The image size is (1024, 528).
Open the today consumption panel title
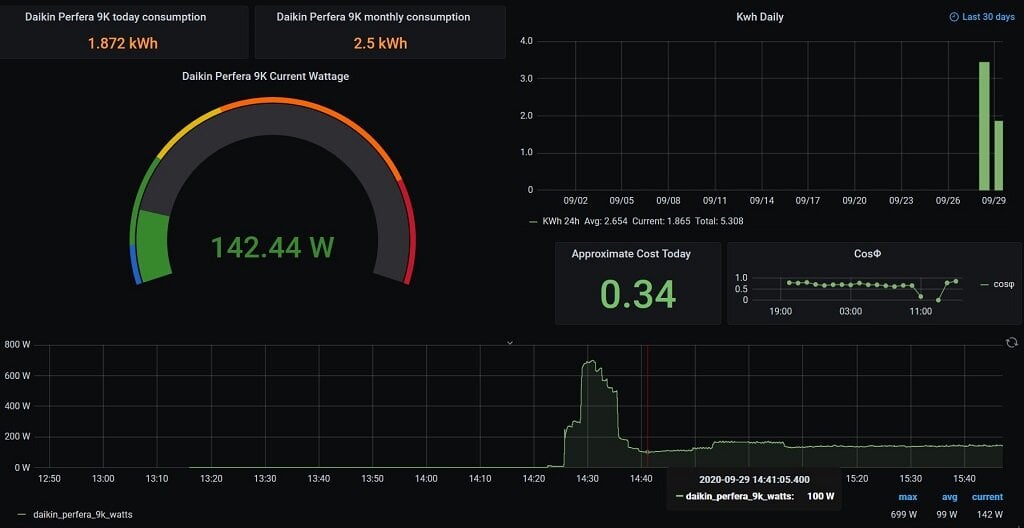pos(116,17)
